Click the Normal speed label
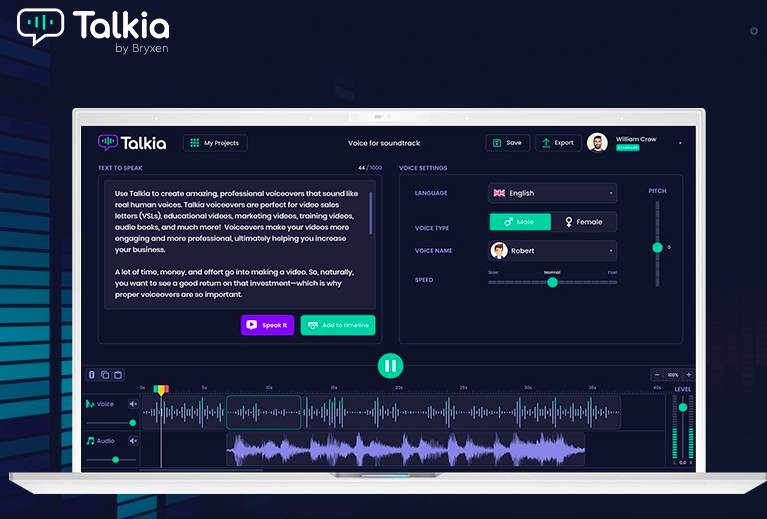Viewport: 767px width, 519px height. pos(552,272)
